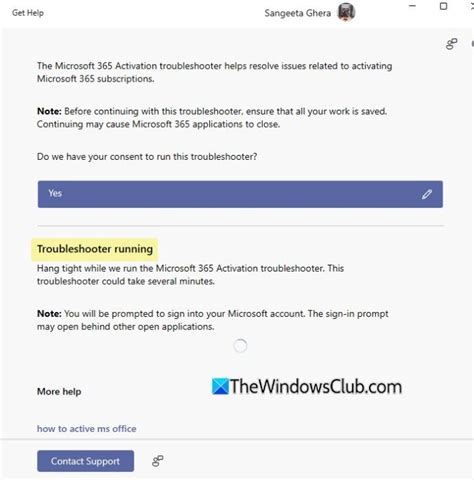Click the Sangeeta Ghera account name
This screenshot has height=480, width=474.
tap(298, 13)
